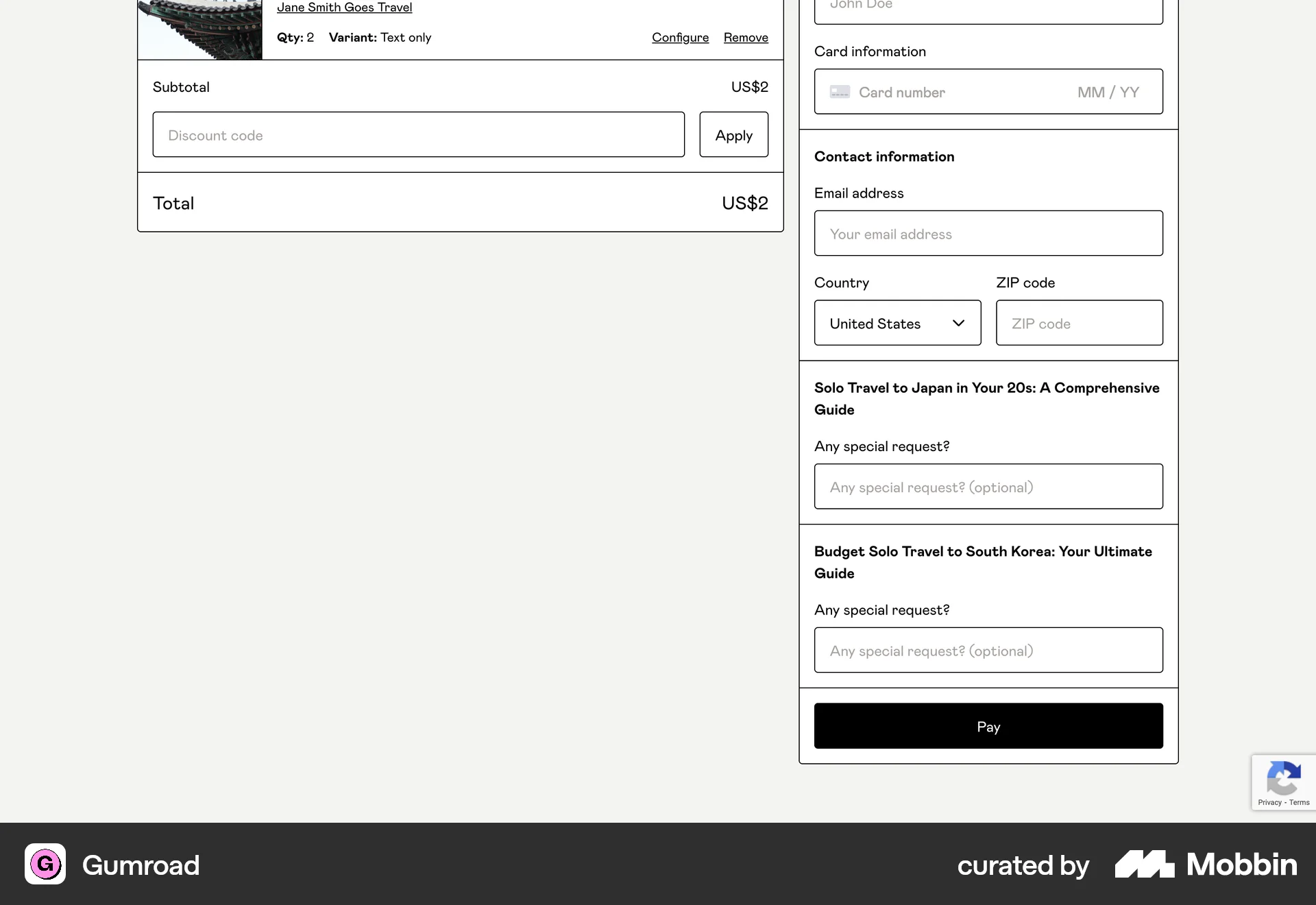
Task: Click the Apply button for the discount code
Action: [x=733, y=134]
